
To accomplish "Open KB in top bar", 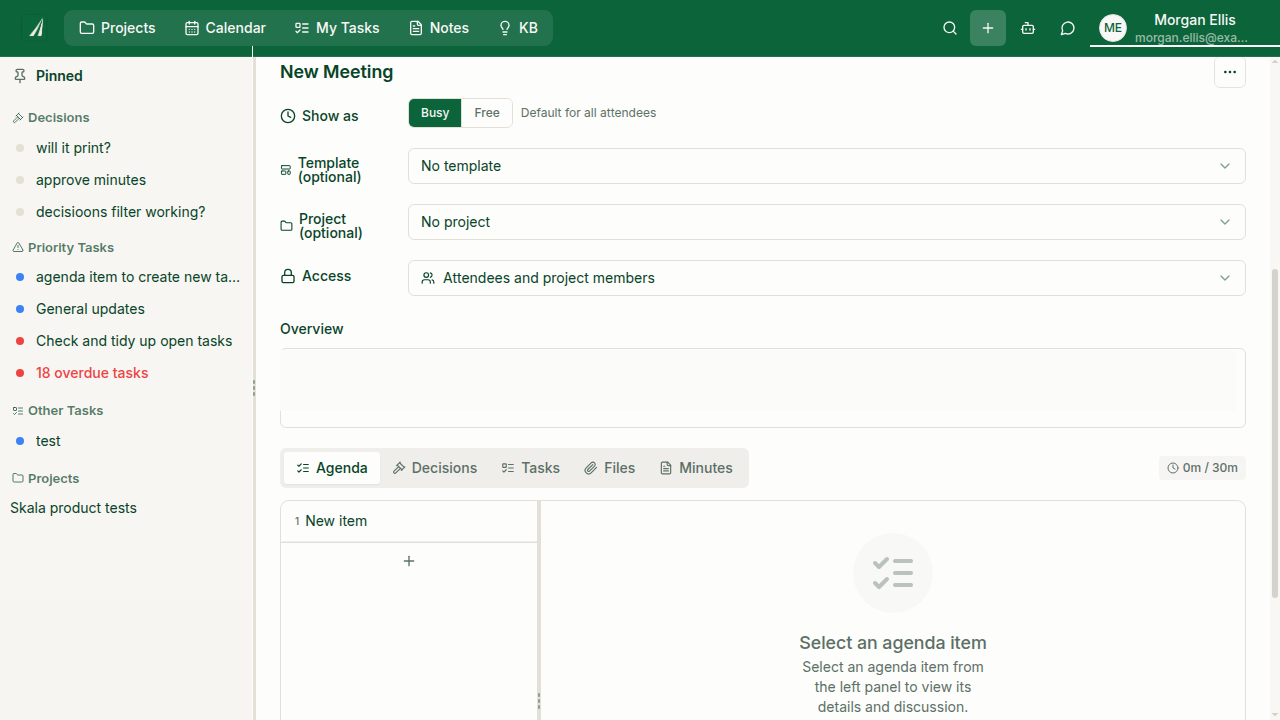I will 518,28.
